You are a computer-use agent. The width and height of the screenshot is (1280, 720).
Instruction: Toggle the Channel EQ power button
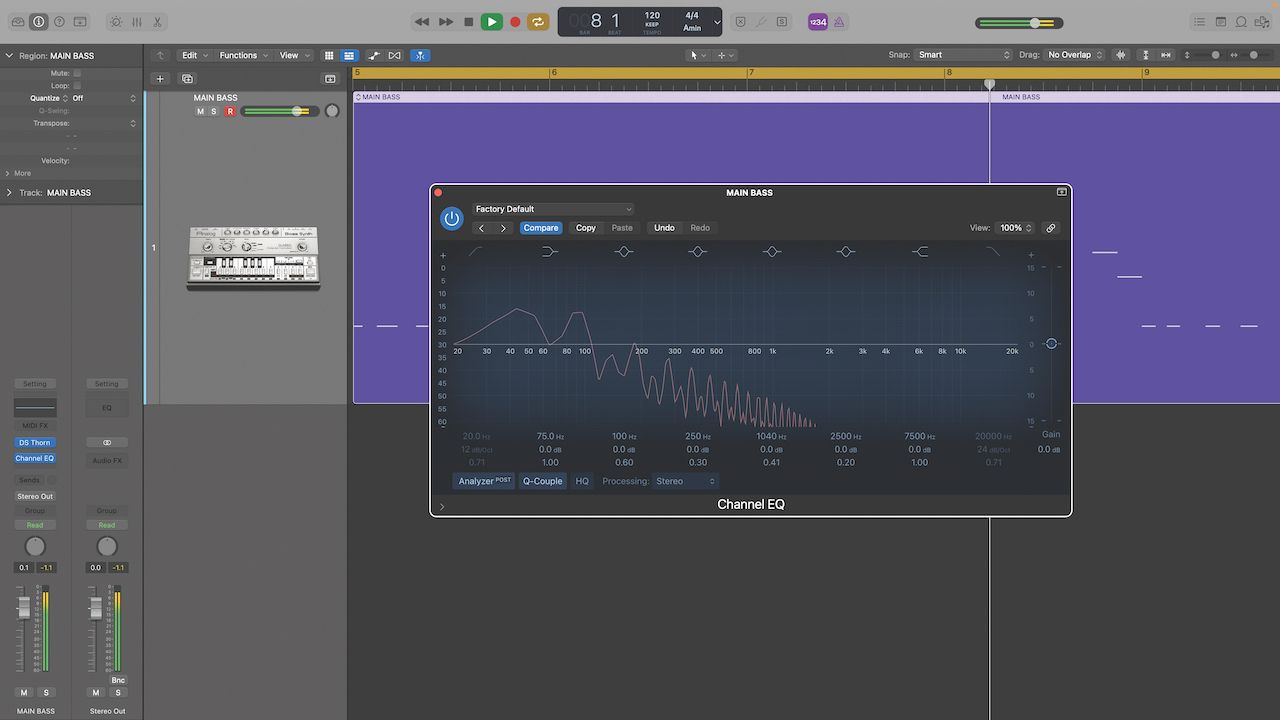click(452, 218)
